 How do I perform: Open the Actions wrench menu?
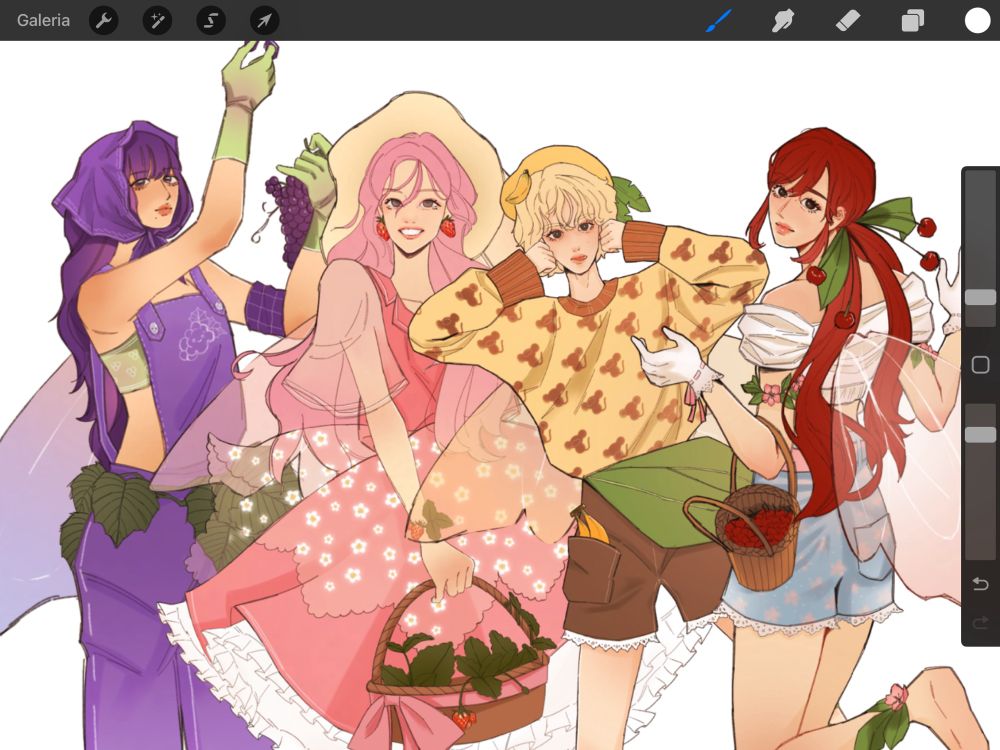[103, 21]
